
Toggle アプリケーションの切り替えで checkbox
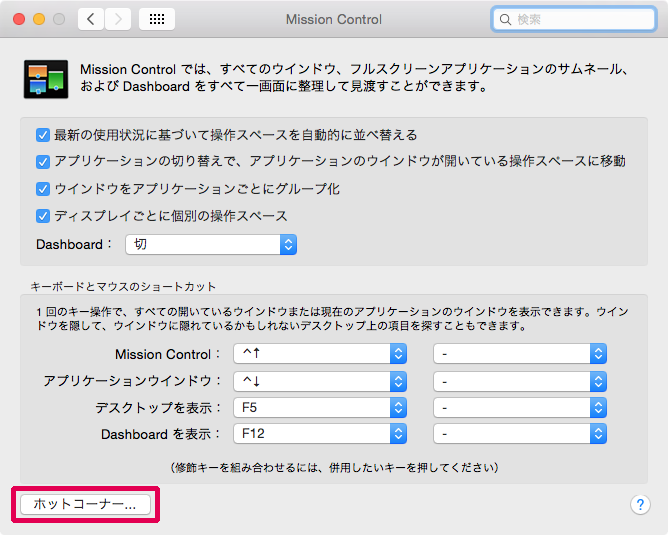click(43, 162)
